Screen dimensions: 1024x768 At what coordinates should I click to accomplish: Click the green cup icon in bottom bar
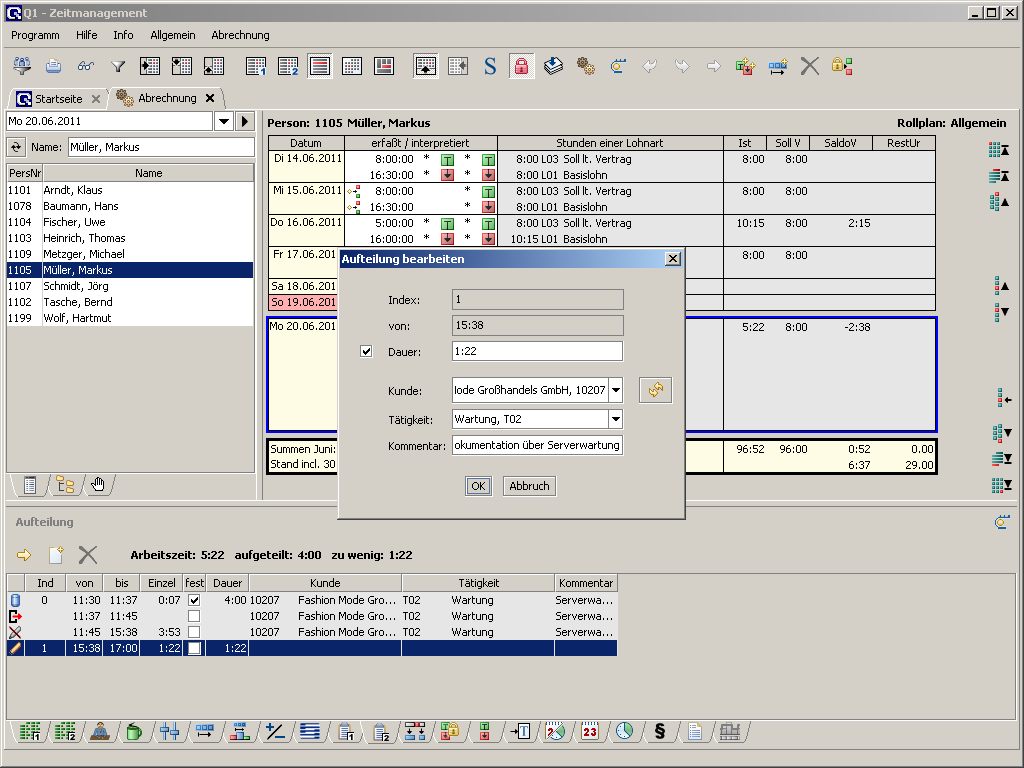pyautogui.click(x=133, y=732)
